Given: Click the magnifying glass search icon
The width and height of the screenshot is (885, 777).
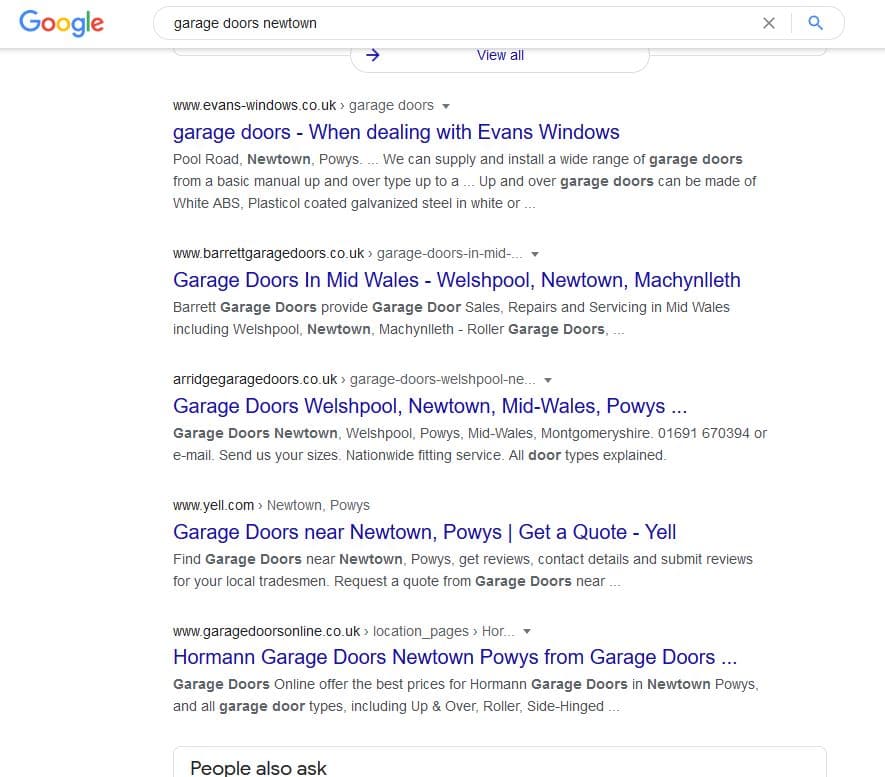Looking at the screenshot, I should pos(815,23).
